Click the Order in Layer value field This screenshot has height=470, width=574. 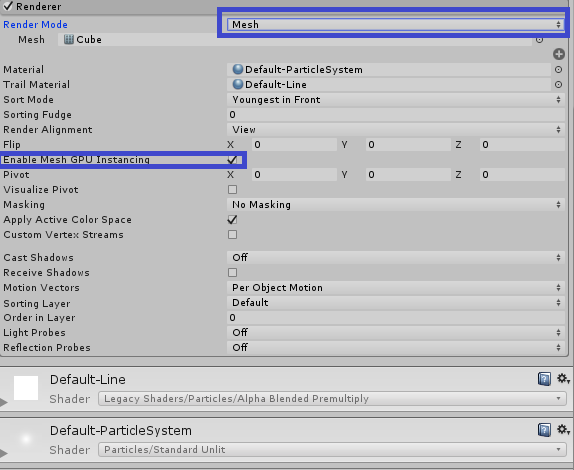click(396, 318)
